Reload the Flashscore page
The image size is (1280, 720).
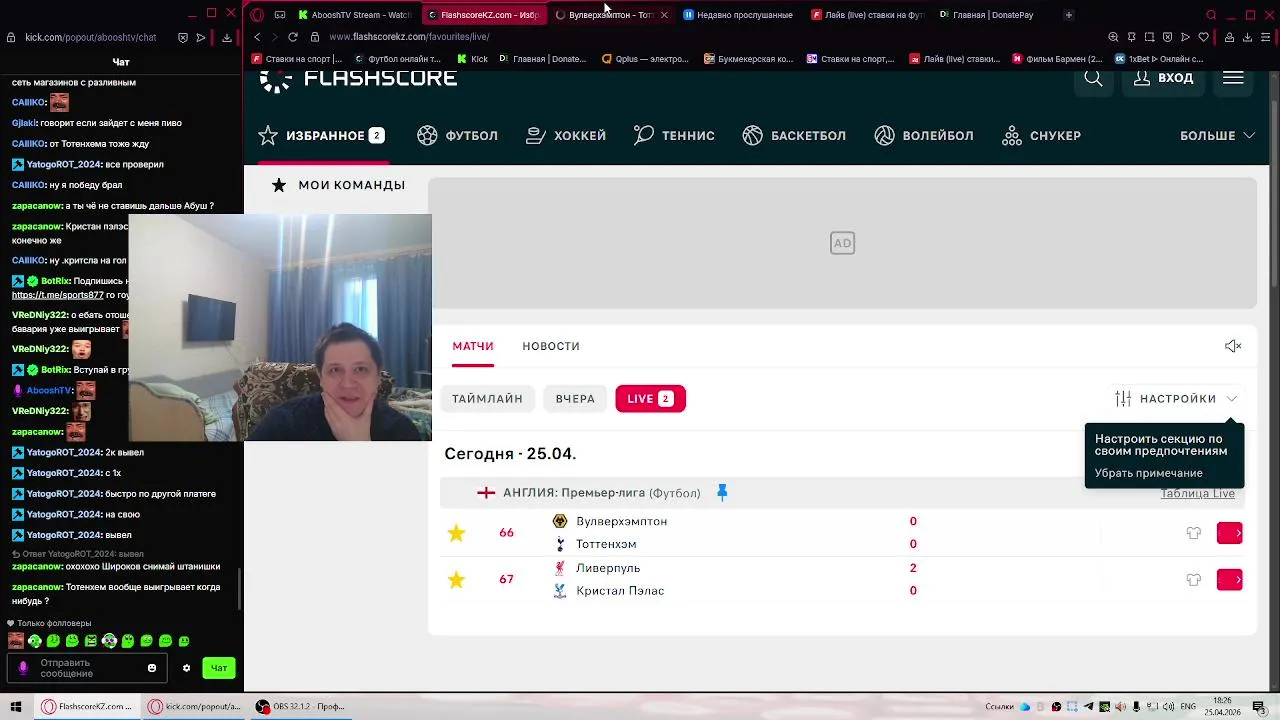[293, 37]
